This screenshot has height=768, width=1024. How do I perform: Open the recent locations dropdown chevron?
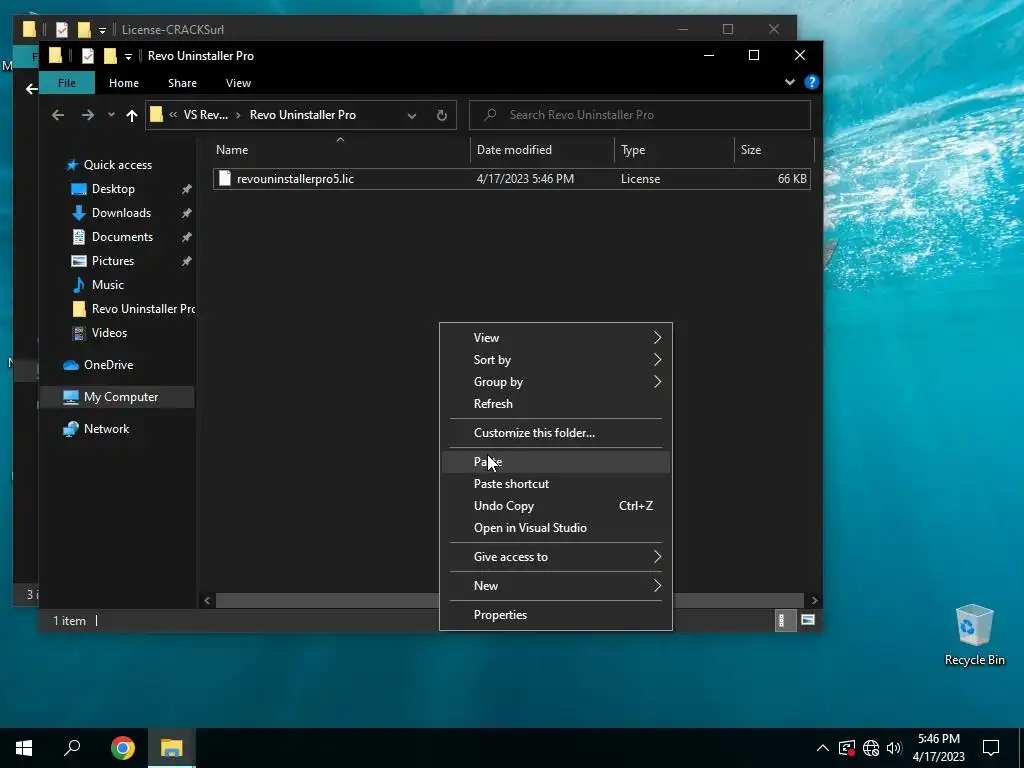[111, 115]
